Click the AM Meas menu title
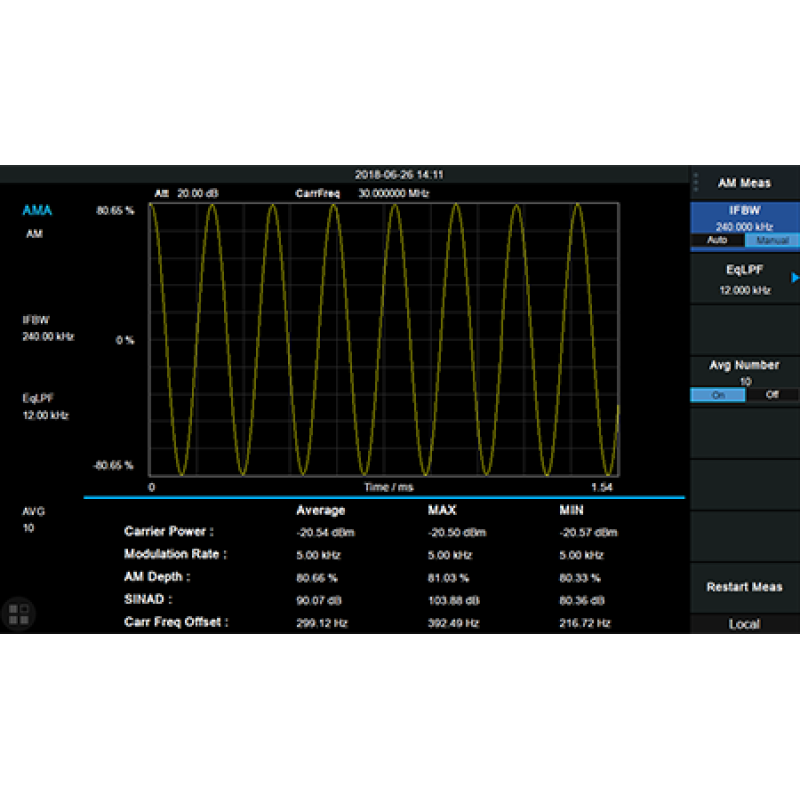The image size is (800, 800). (x=744, y=183)
